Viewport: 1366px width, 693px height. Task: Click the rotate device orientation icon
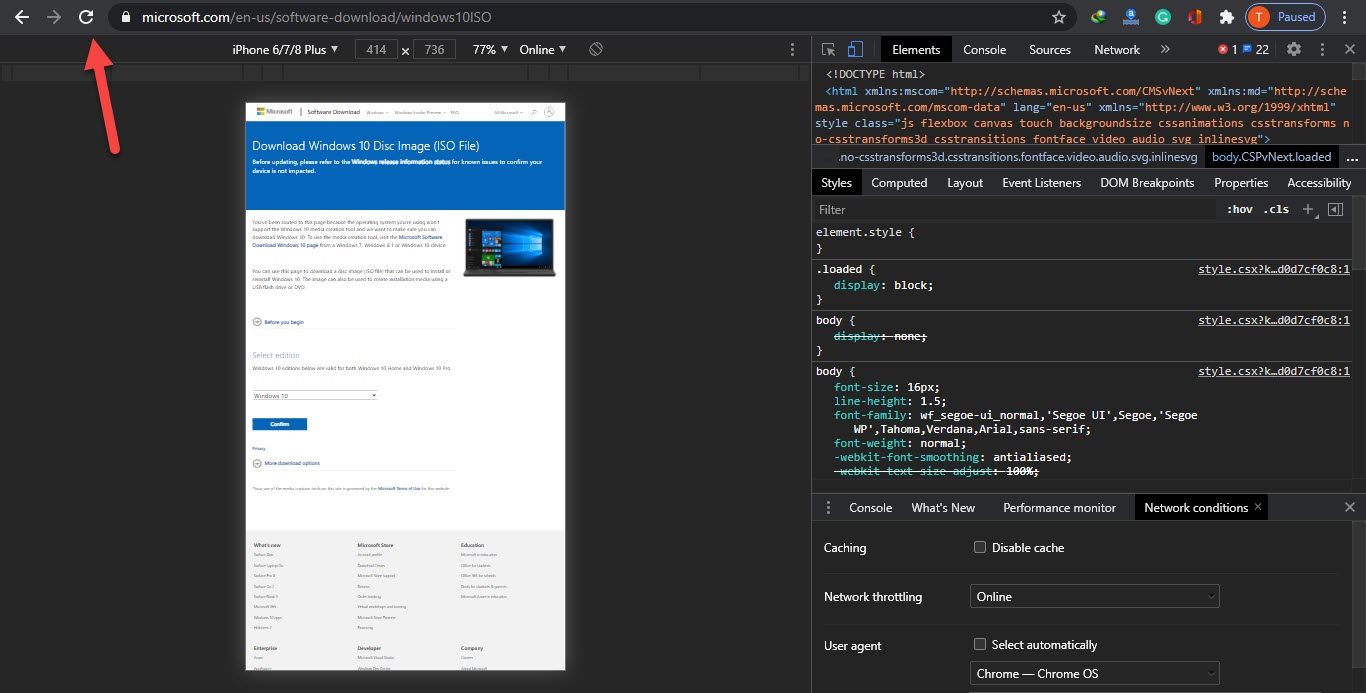tap(596, 49)
